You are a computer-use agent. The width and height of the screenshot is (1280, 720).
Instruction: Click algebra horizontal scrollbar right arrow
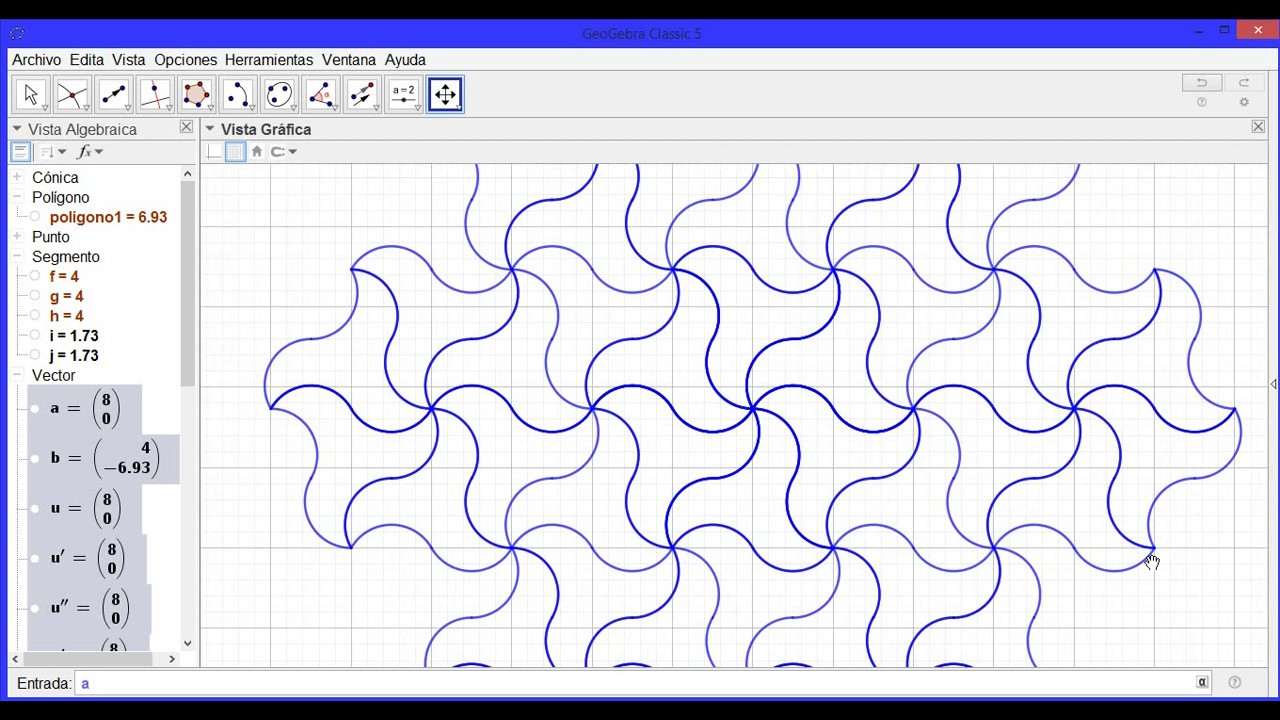coord(172,658)
